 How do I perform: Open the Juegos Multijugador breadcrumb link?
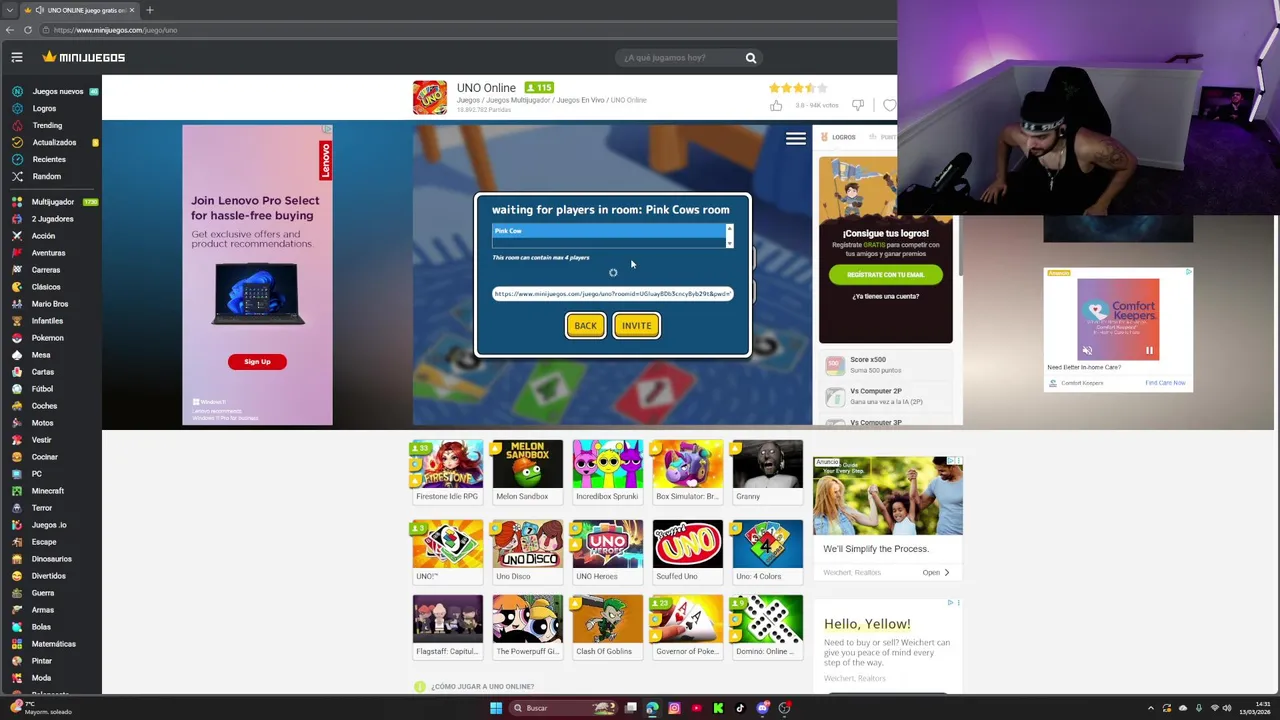518,100
